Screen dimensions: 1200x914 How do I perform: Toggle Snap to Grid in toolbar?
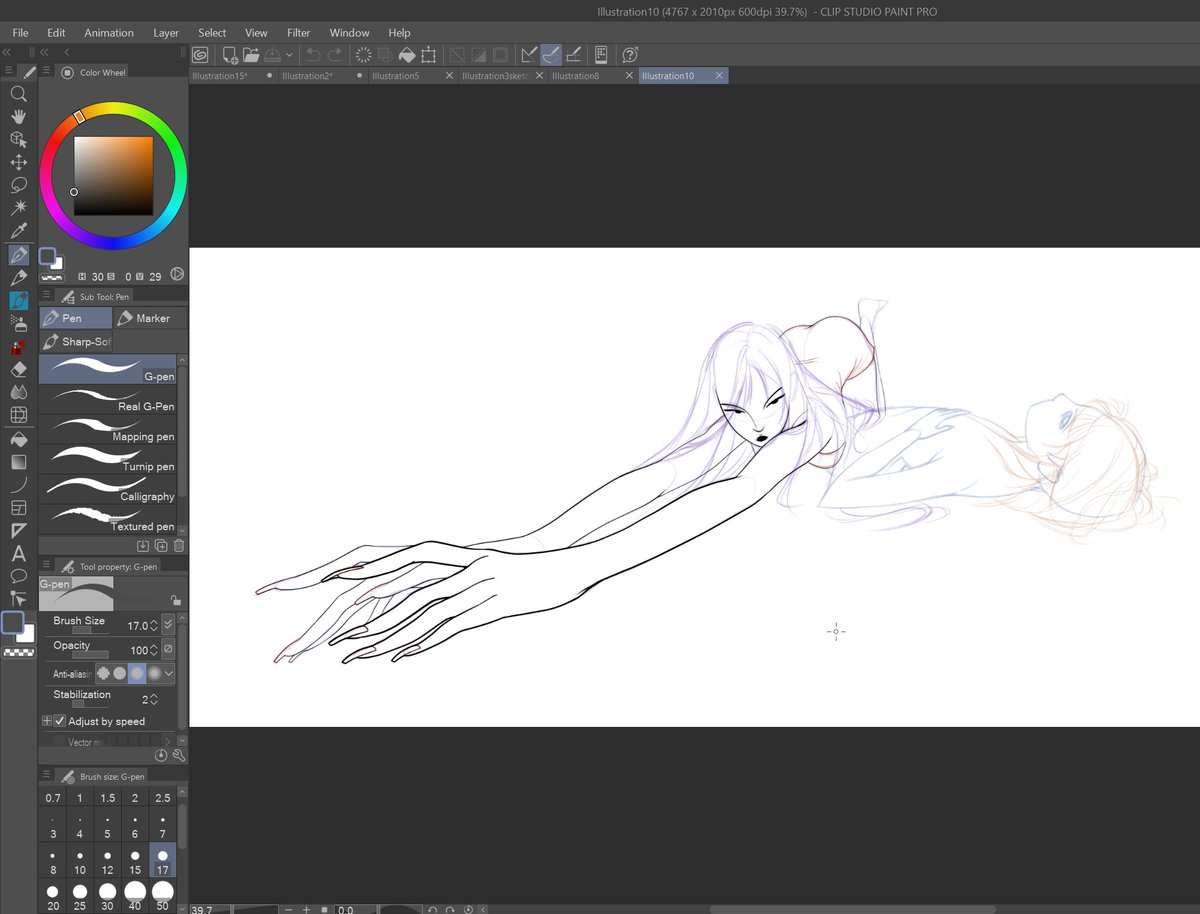pyautogui.click(x=574, y=55)
